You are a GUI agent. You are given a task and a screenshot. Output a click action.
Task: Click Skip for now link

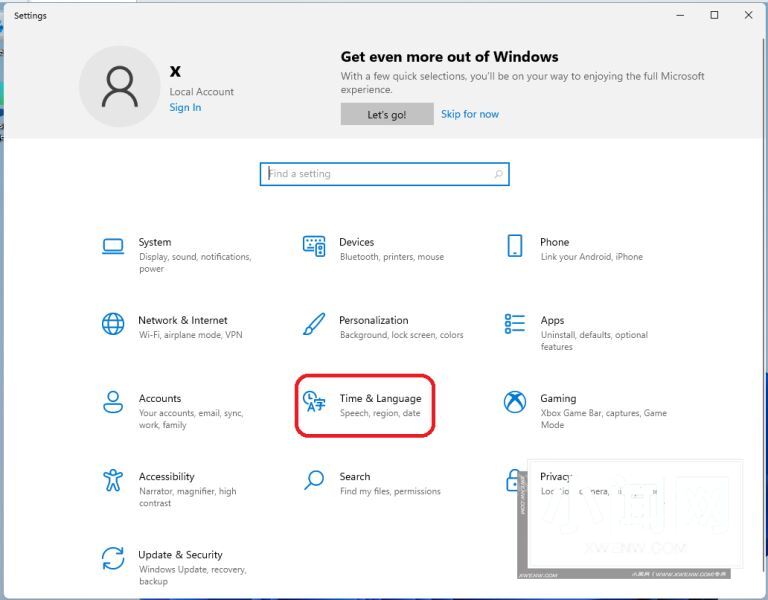(470, 114)
